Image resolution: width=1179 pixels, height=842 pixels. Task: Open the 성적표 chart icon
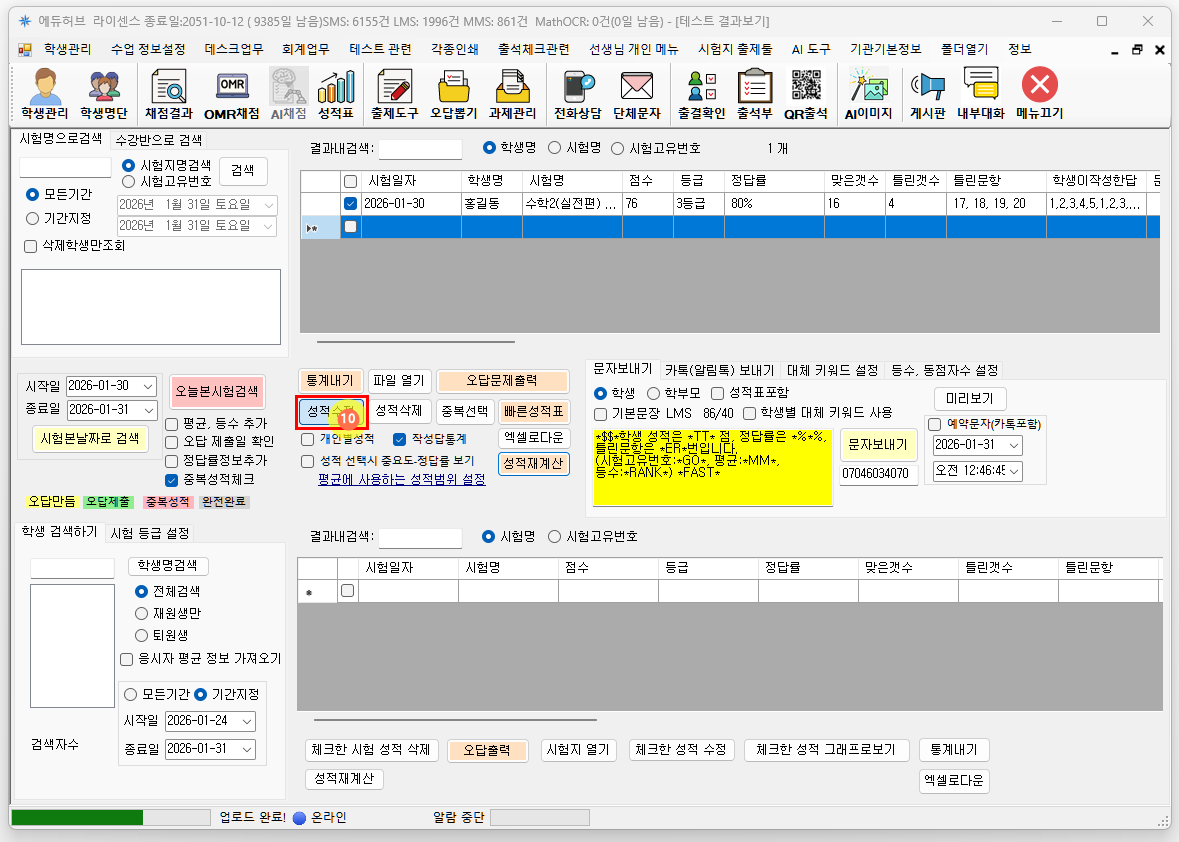(x=336, y=94)
